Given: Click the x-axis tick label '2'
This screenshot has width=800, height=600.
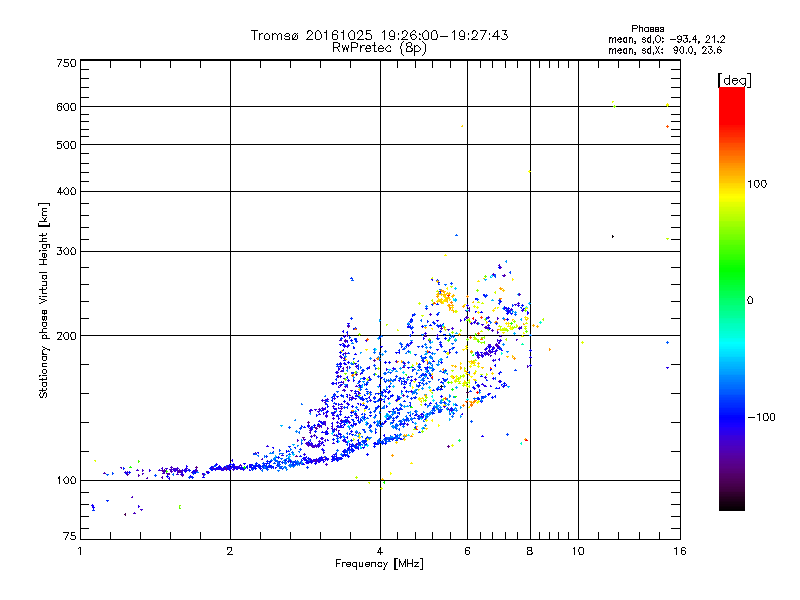Looking at the screenshot, I should tap(230, 551).
